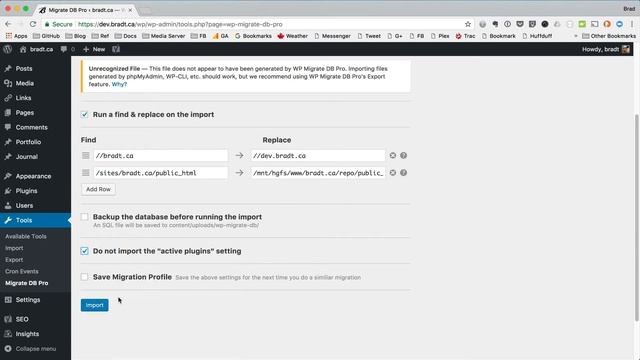Reload the page
Image resolution: width=640 pixels, height=360 pixels.
coord(33,24)
